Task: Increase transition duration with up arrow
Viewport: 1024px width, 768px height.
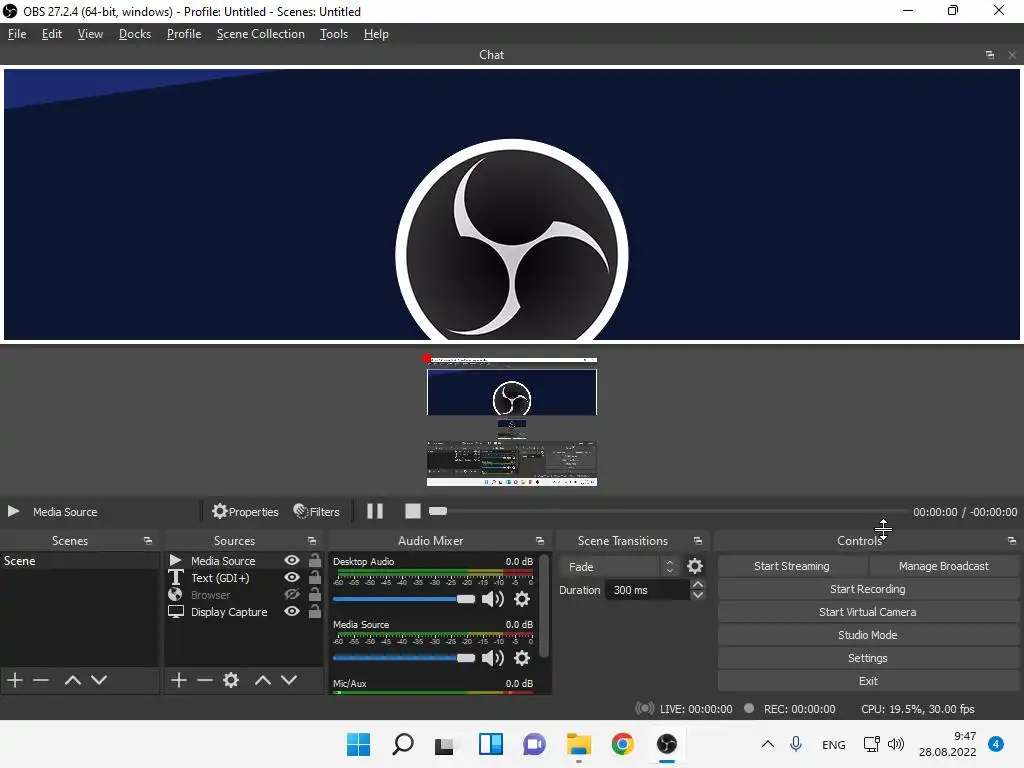Action: 697,584
